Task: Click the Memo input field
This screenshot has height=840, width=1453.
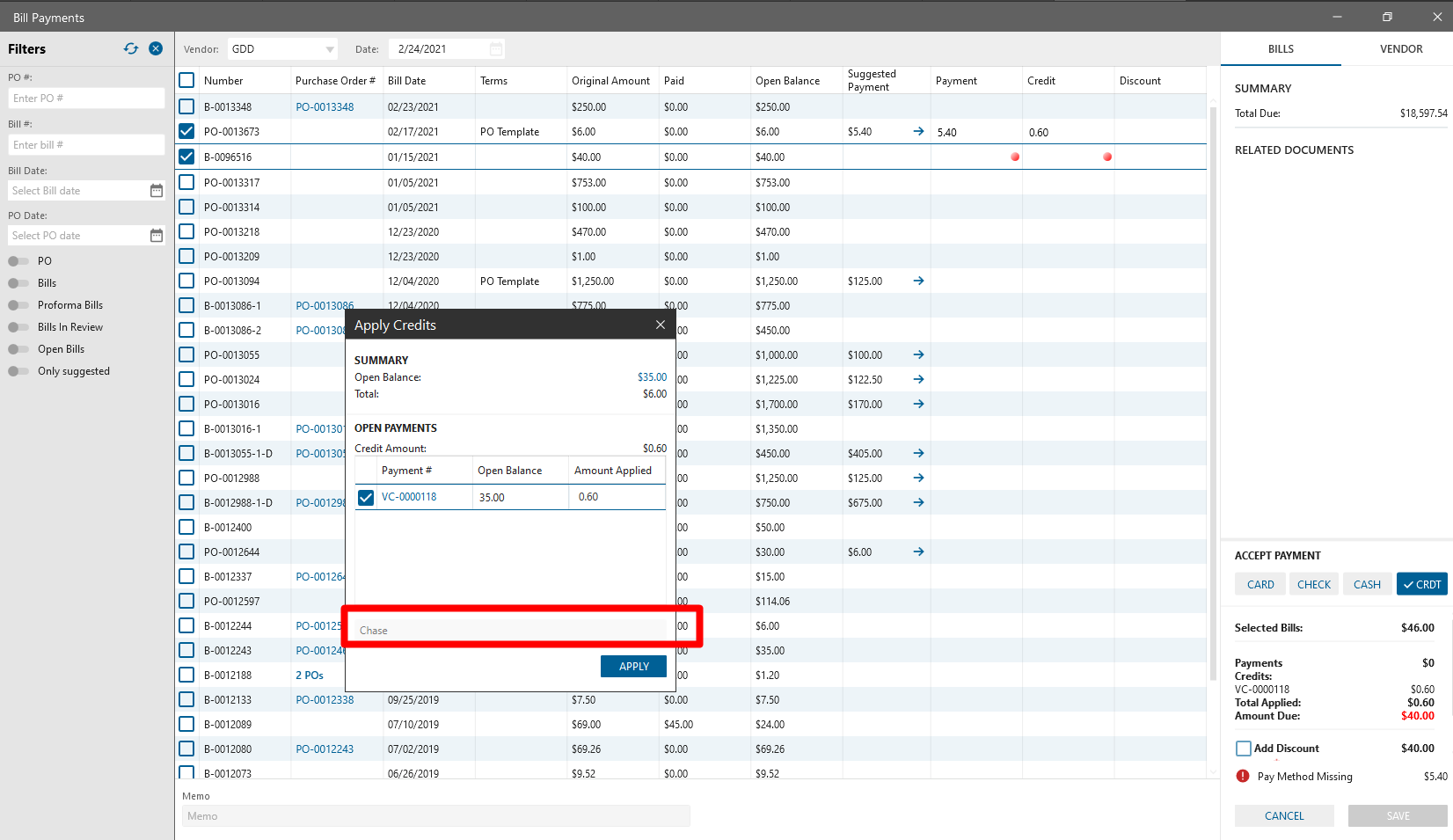Action: (435, 816)
